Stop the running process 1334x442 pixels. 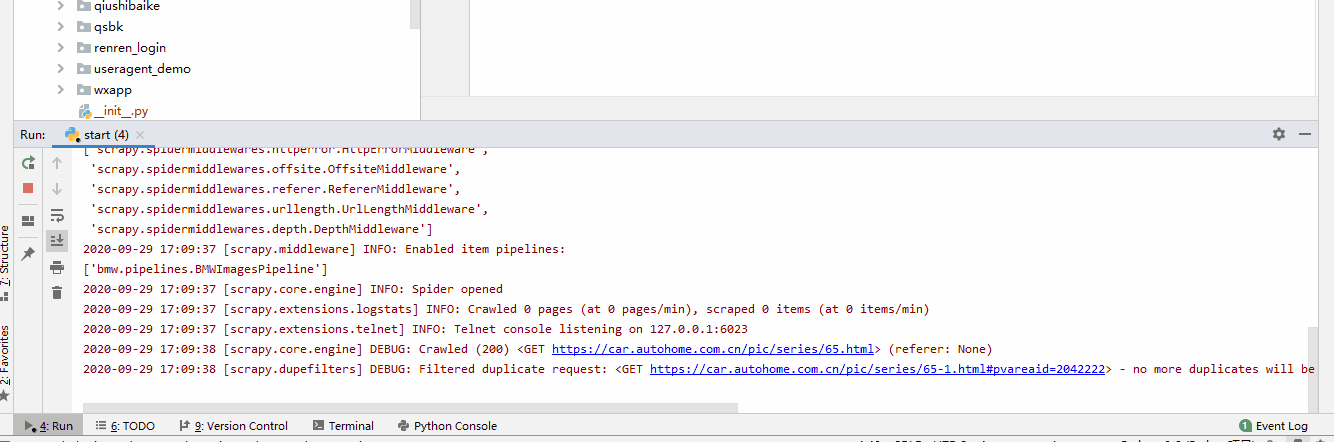(x=28, y=188)
